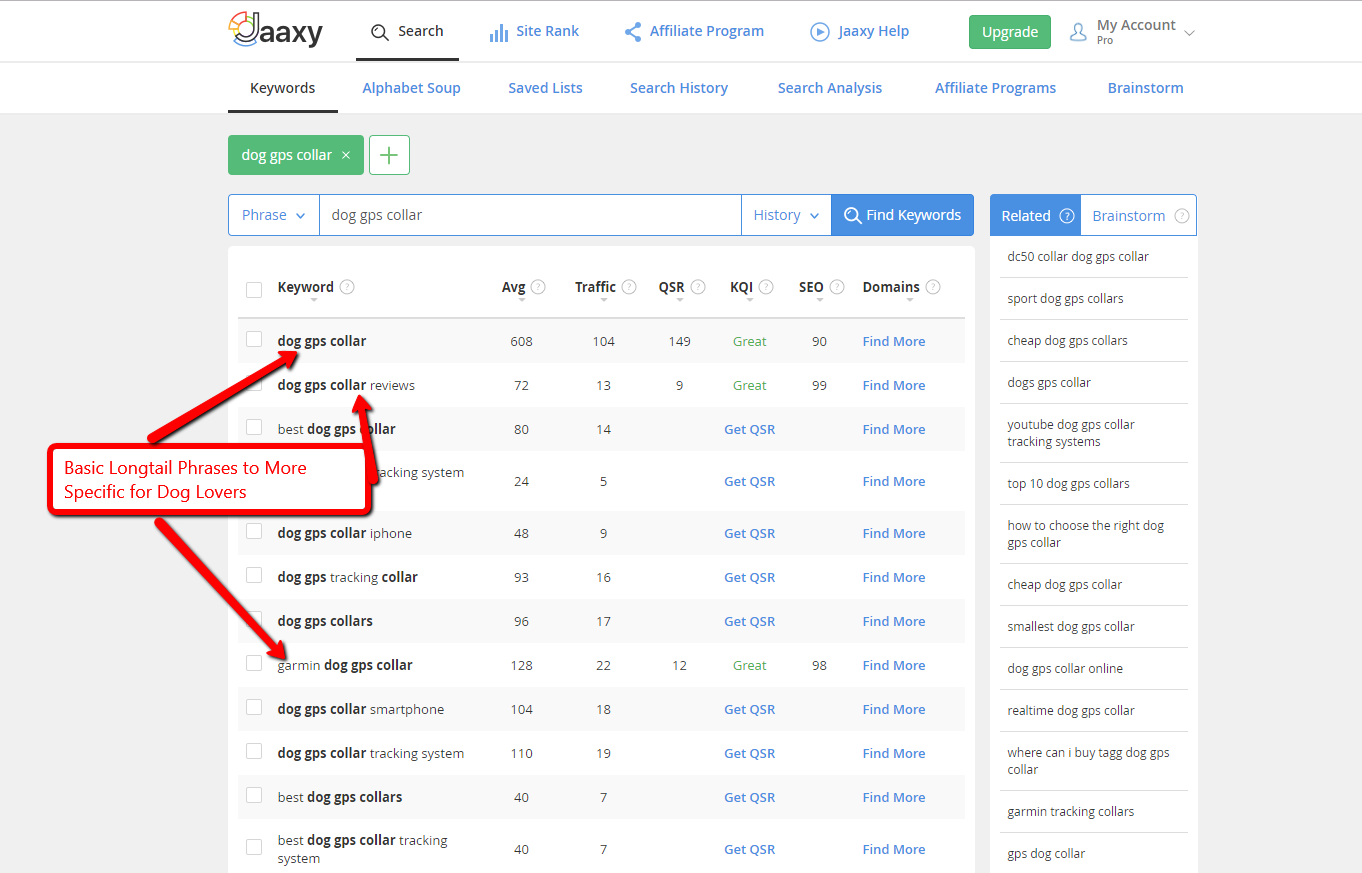Screen dimensions: 1362x873
Task: Click the Jaaxy Help play icon
Action: tap(819, 32)
